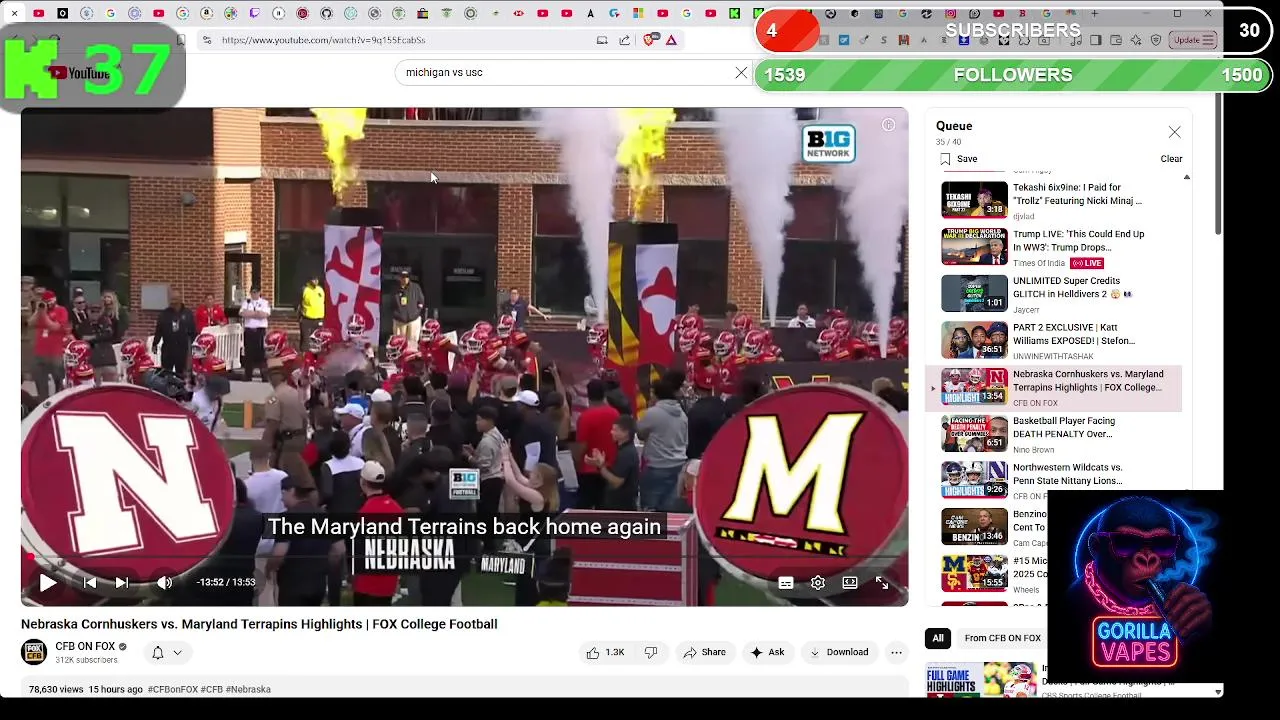This screenshot has width=1280, height=720.
Task: Click the video progress bar
Action: pos(465,558)
